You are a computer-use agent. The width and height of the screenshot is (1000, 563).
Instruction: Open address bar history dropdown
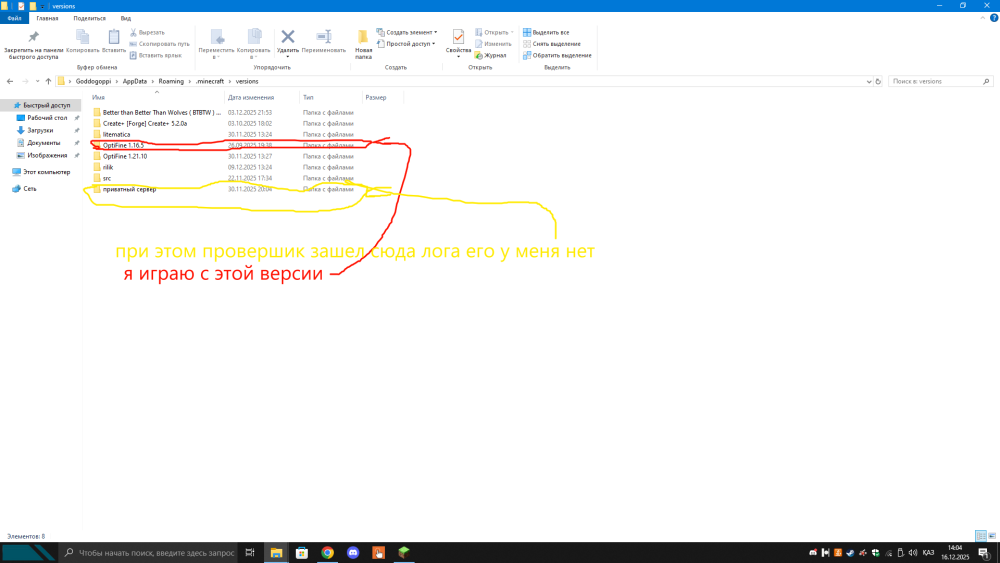(869, 82)
